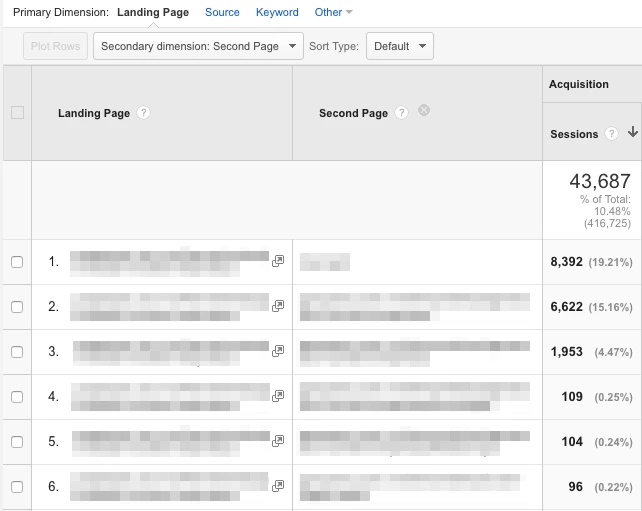
Task: Check the checkbox for row 2
Action: [x=17, y=307]
